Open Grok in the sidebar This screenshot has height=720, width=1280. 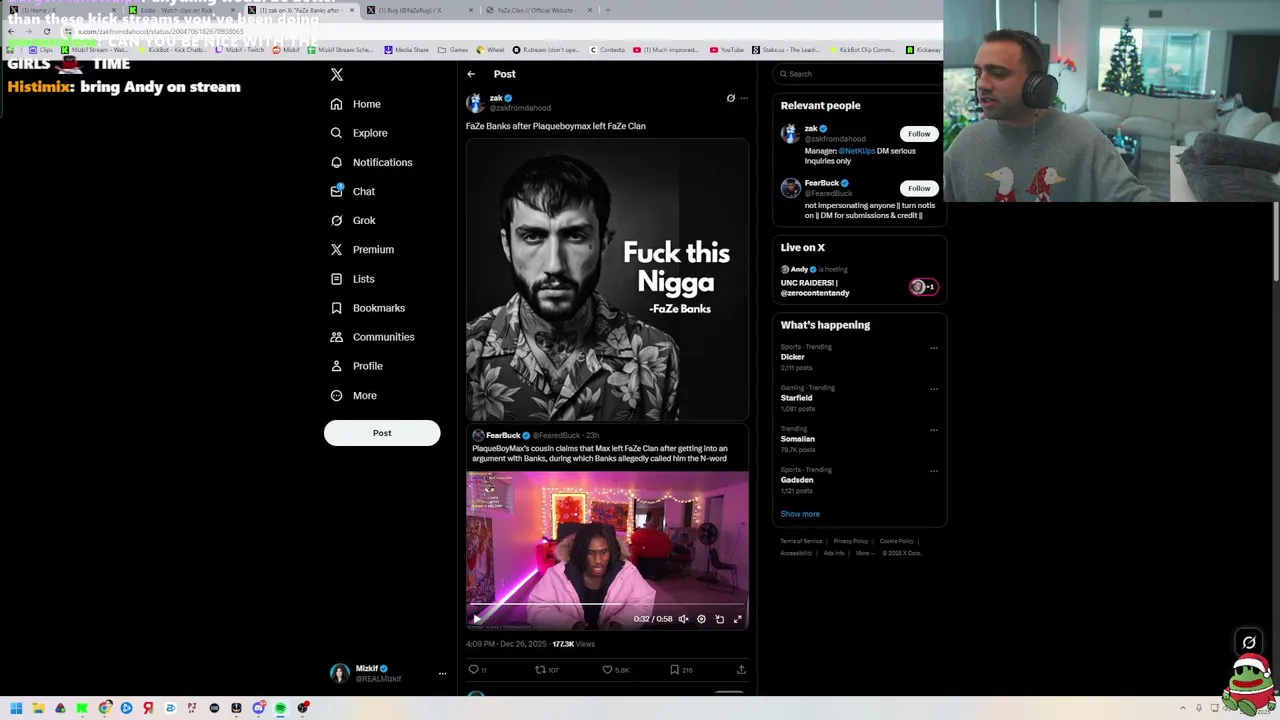click(x=353, y=220)
